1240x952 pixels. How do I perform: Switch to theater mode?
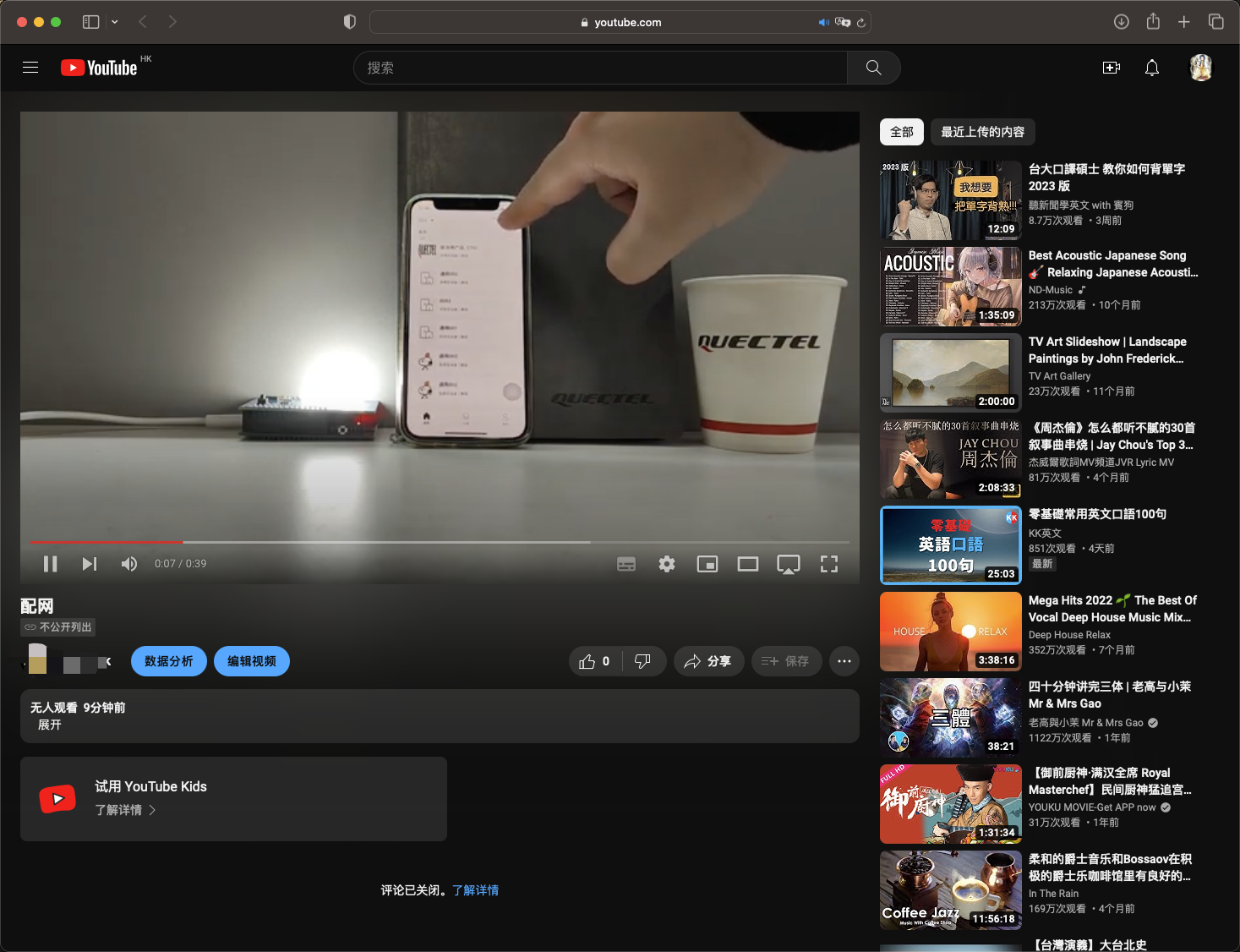[748, 564]
